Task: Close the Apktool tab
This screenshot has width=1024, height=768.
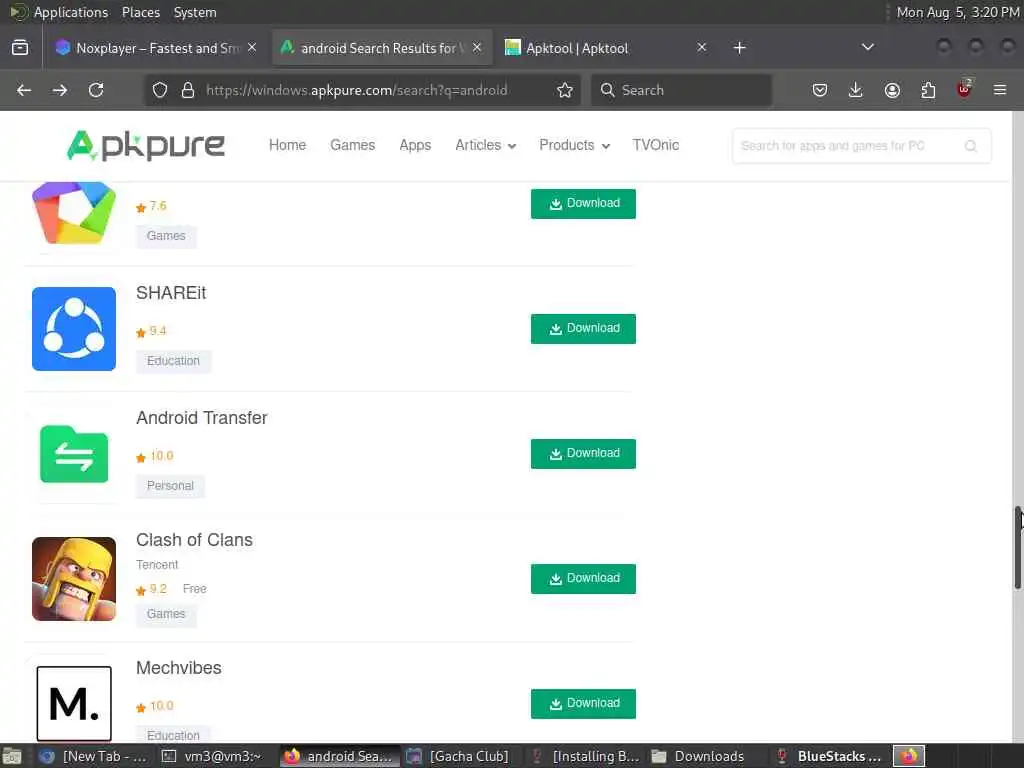Action: tap(701, 48)
